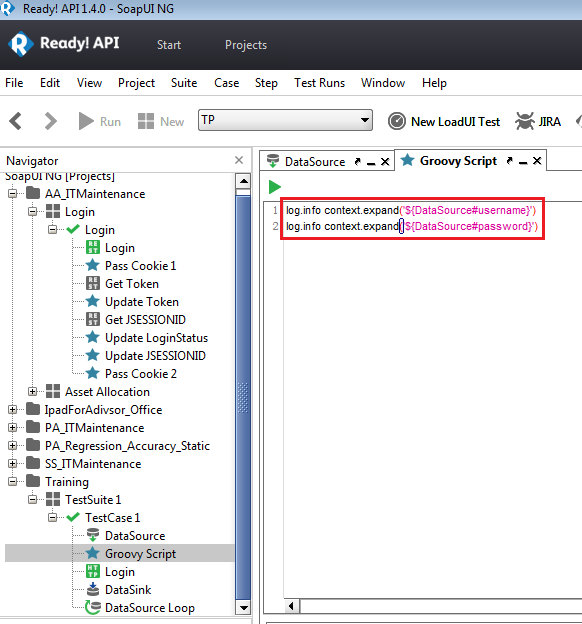Screen dimensions: 582x624
Task: Detach the Groovy Script tab with arrow icon
Action: 510,161
